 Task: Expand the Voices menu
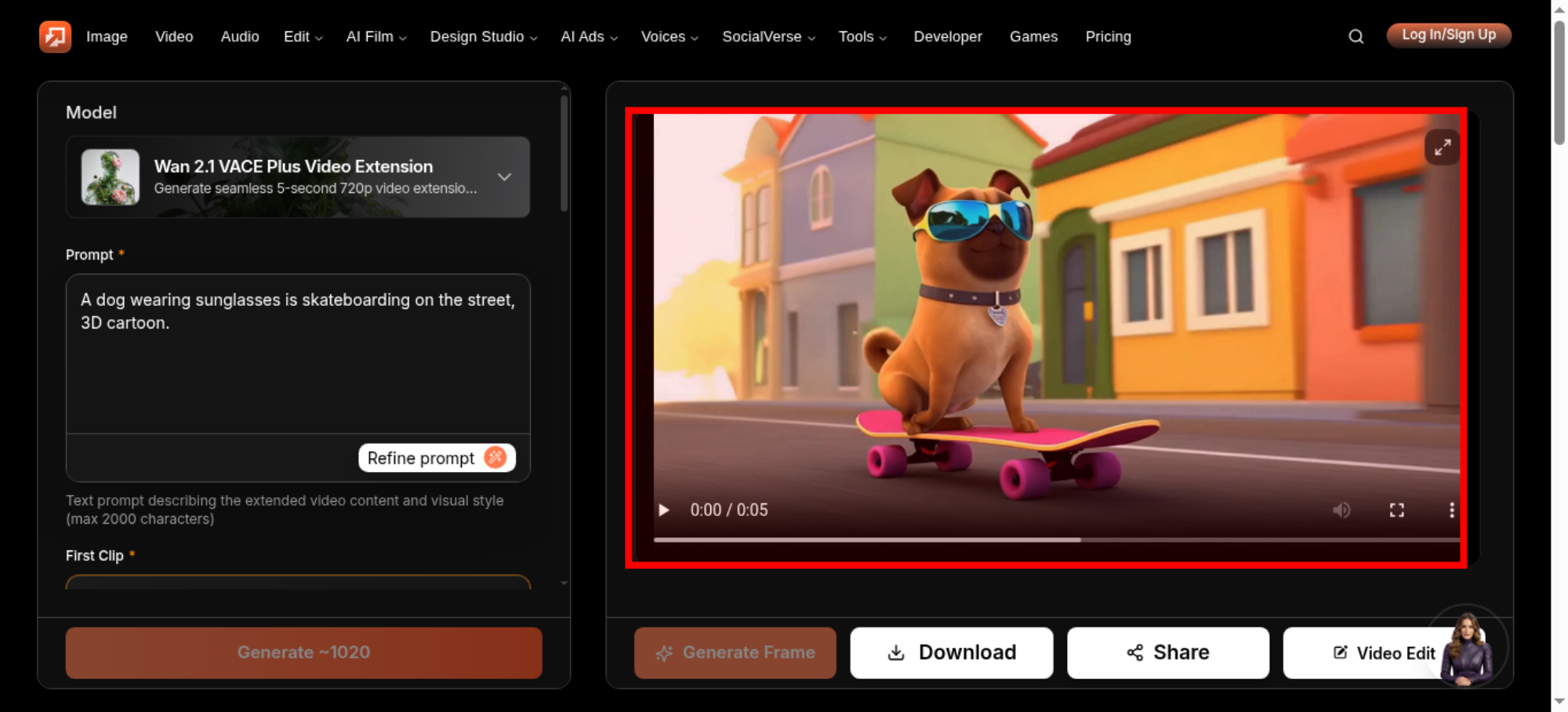click(669, 36)
